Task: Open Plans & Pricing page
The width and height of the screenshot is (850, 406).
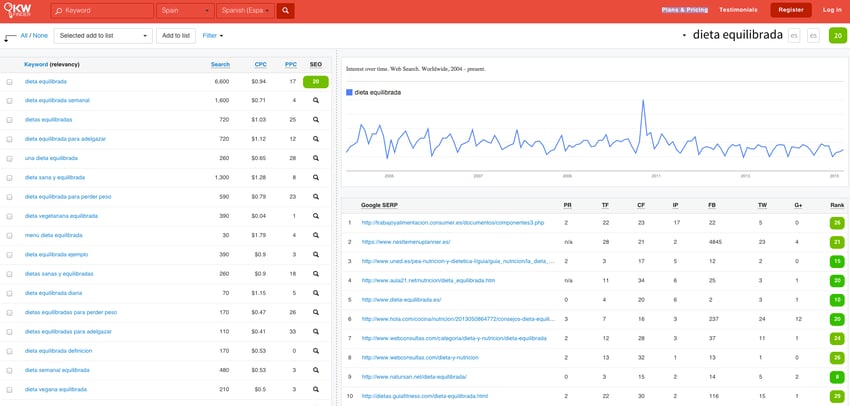Action: click(685, 10)
